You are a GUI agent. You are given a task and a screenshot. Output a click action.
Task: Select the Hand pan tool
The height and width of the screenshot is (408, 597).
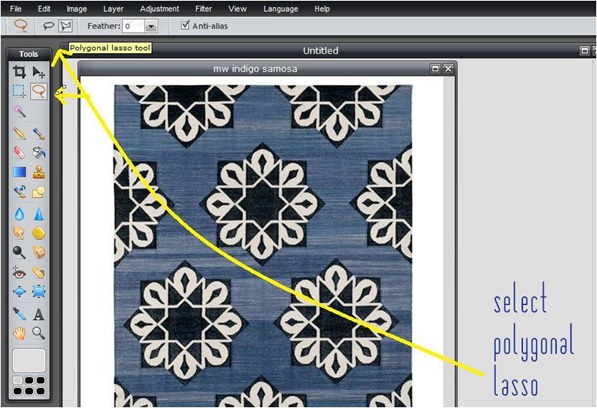19,333
